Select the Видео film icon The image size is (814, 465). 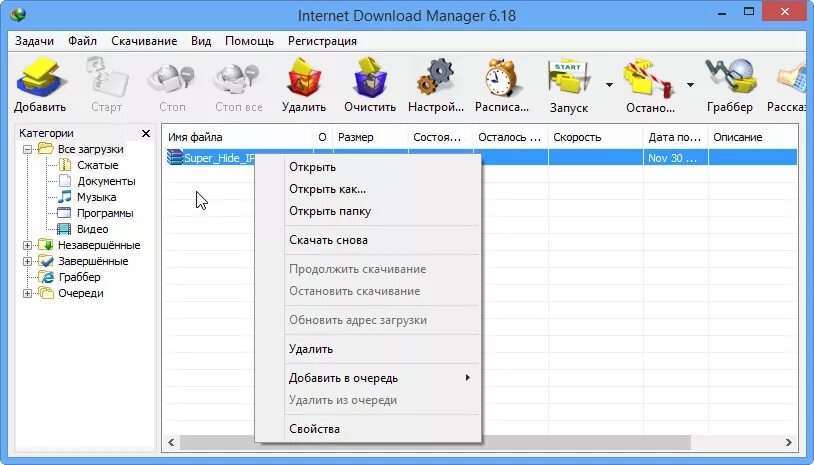coord(64,229)
